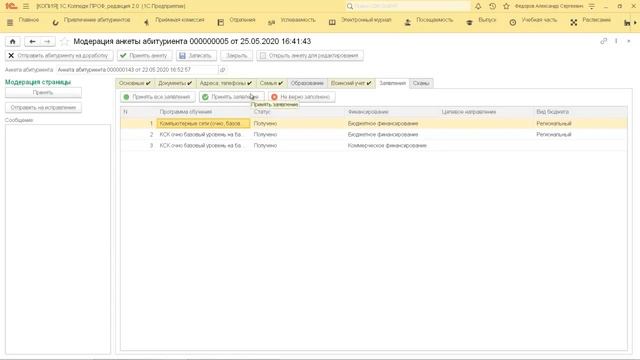Click Отправить на исправление button

coord(43,107)
